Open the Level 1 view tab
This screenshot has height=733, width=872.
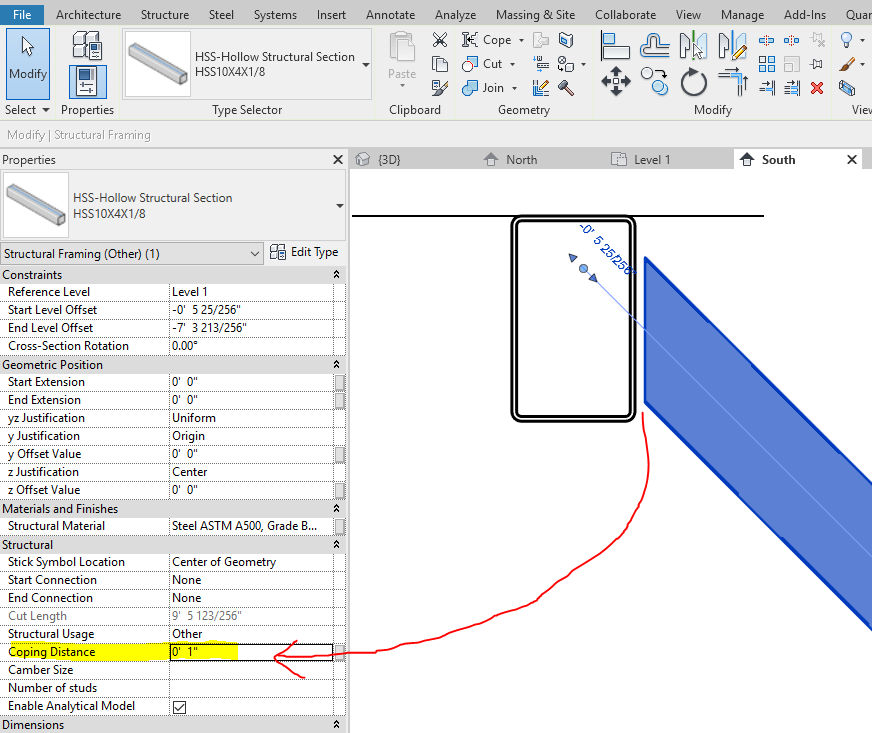pyautogui.click(x=652, y=158)
